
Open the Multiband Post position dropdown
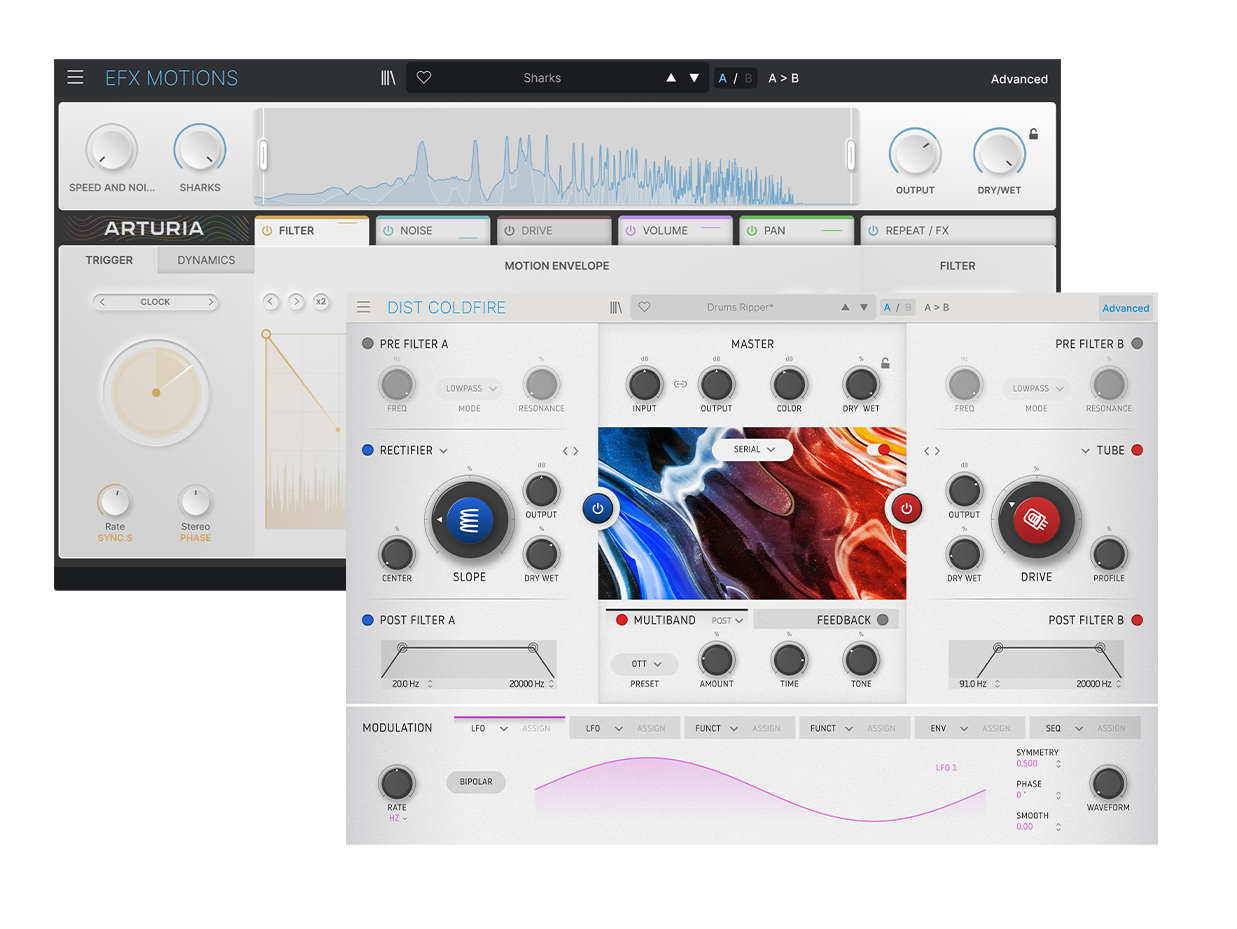click(728, 621)
